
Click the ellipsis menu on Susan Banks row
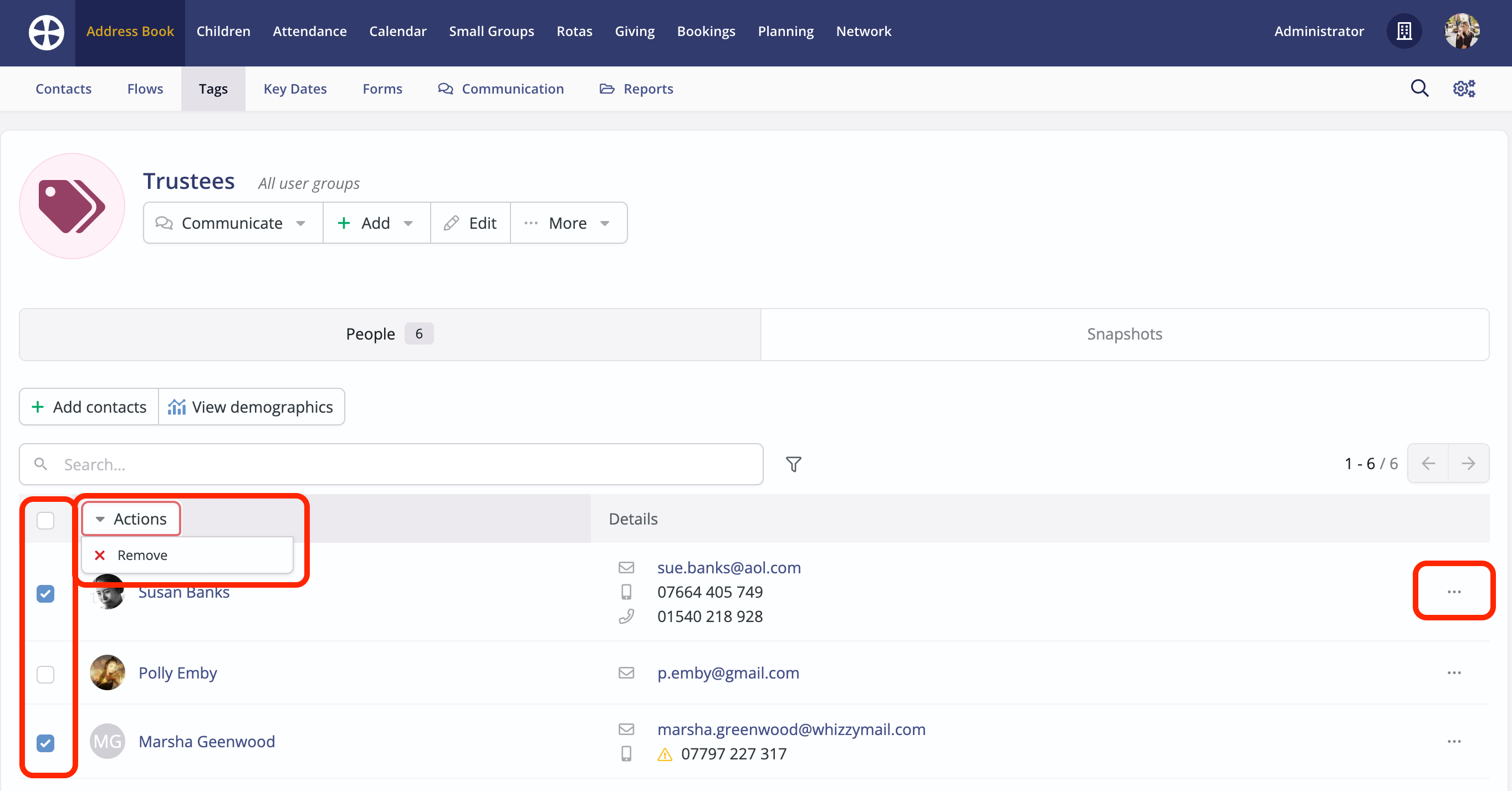1453,592
